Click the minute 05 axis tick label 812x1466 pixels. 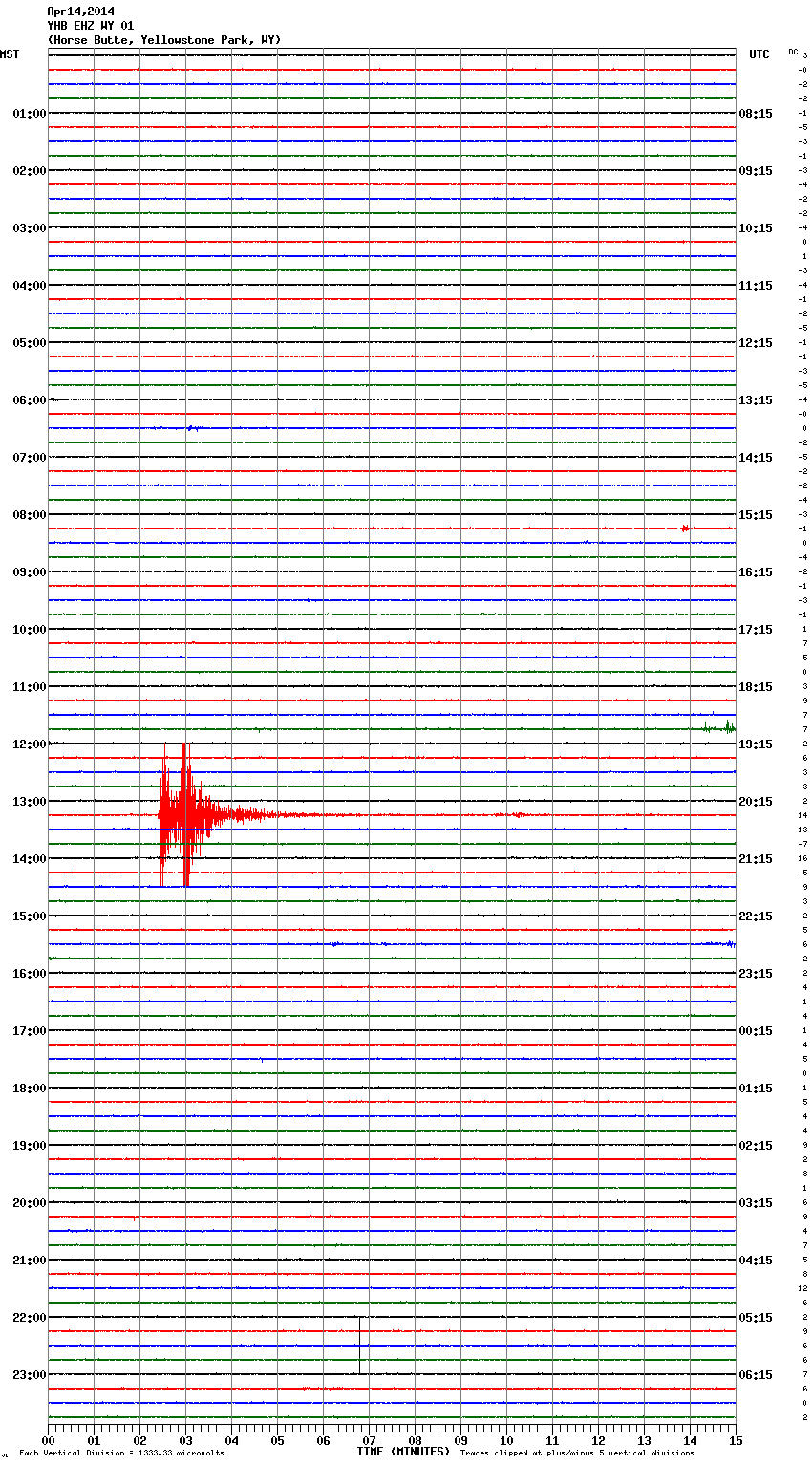[x=278, y=1440]
